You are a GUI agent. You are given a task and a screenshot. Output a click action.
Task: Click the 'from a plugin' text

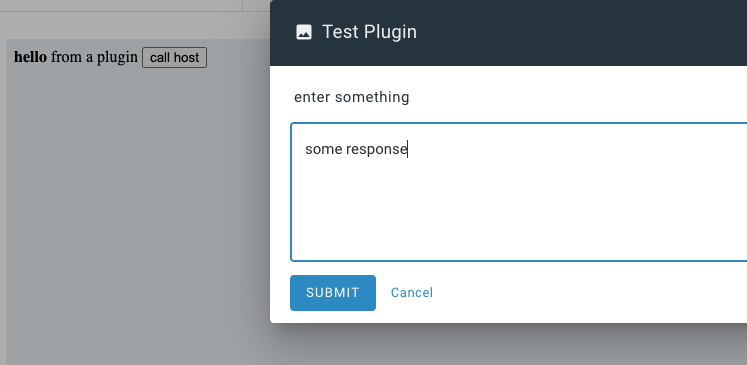tap(94, 58)
